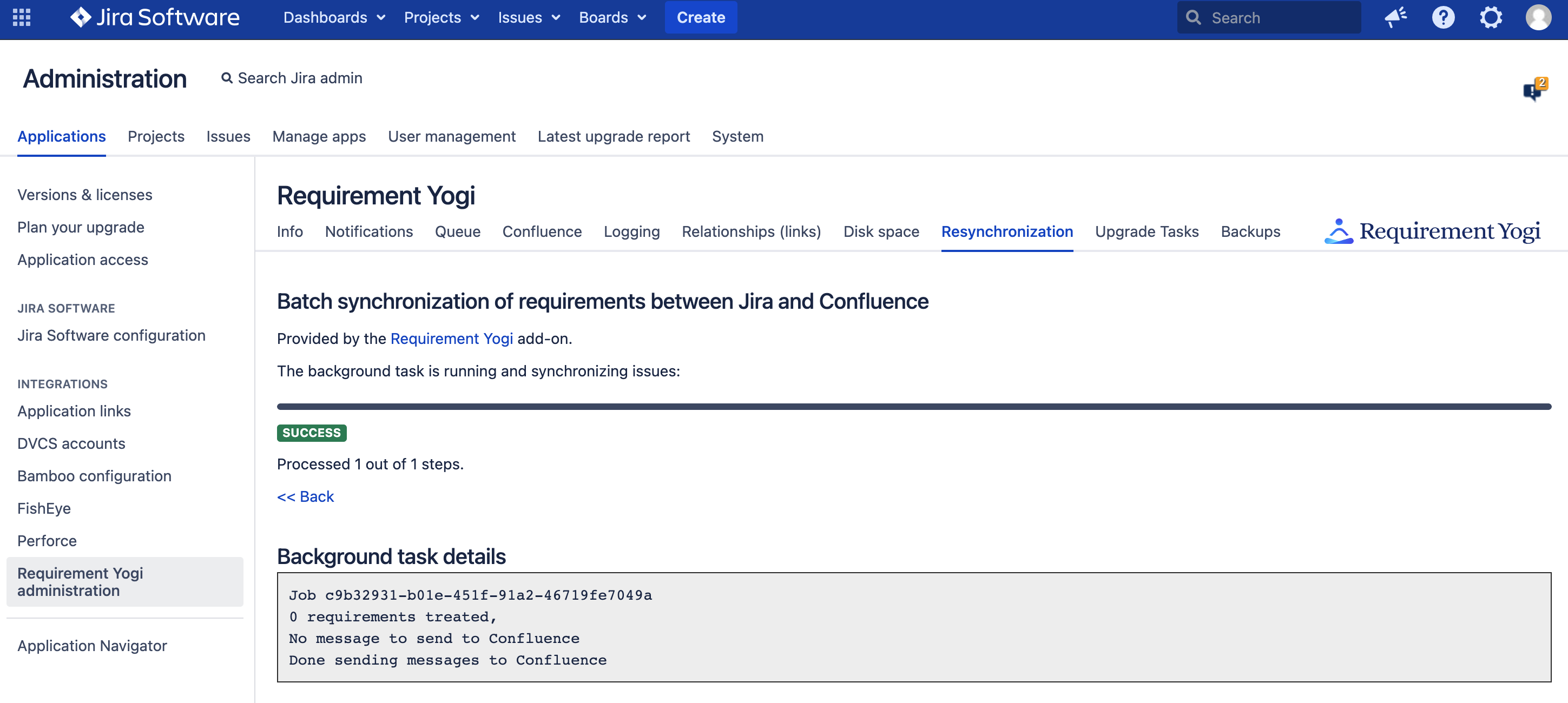
Task: Open the app switcher grid icon
Action: 21,17
